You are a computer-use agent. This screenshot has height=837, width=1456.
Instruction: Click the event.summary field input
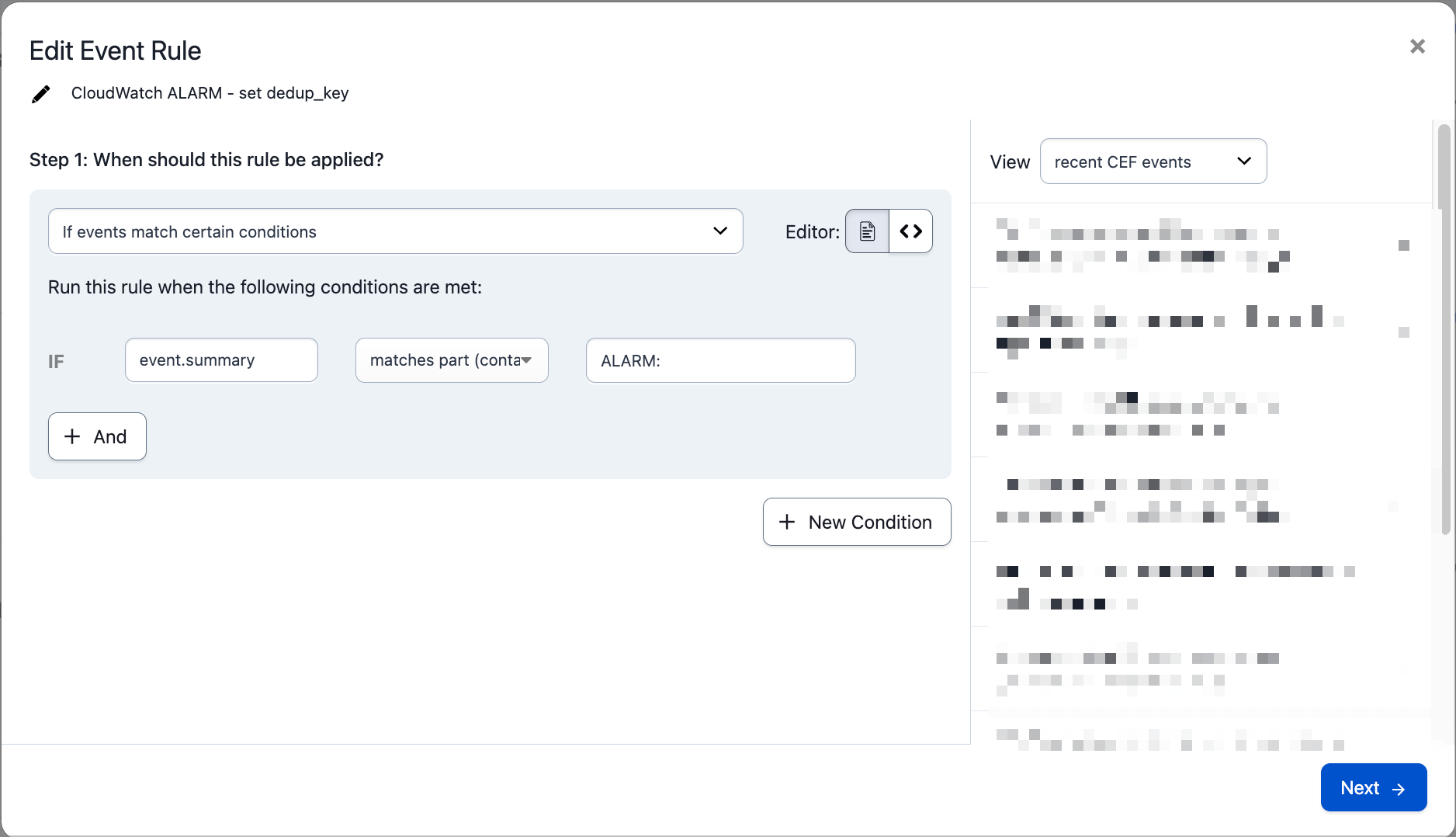coord(221,360)
